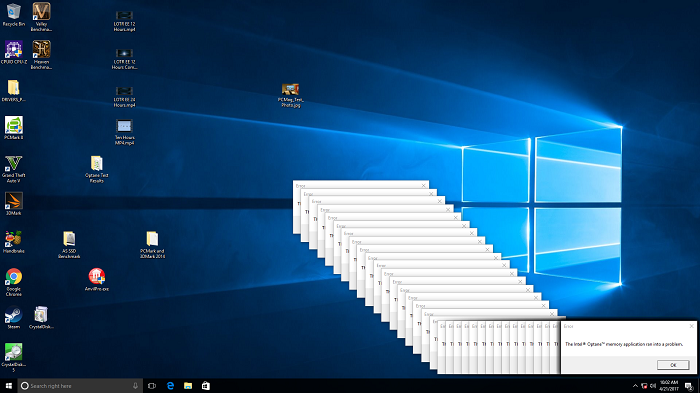Select the Optane Test Results folder
The width and height of the screenshot is (700, 393).
tap(96, 169)
